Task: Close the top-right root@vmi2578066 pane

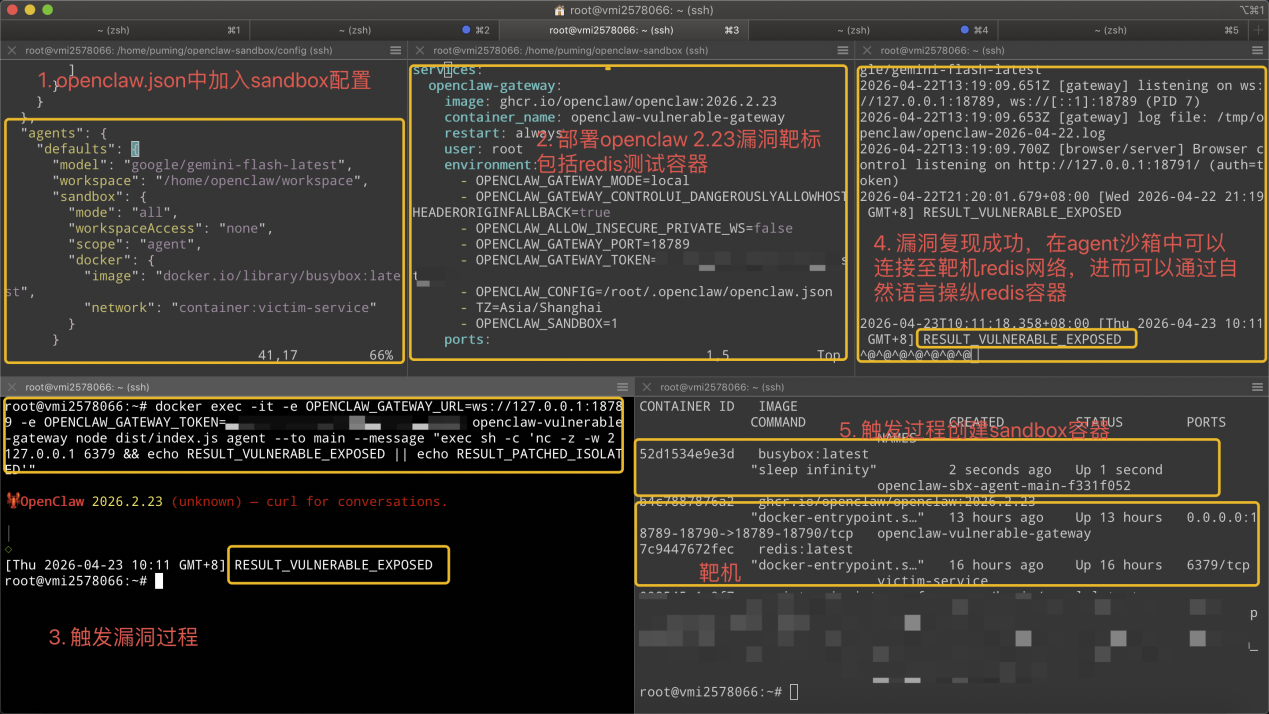Action: pyautogui.click(x=867, y=50)
